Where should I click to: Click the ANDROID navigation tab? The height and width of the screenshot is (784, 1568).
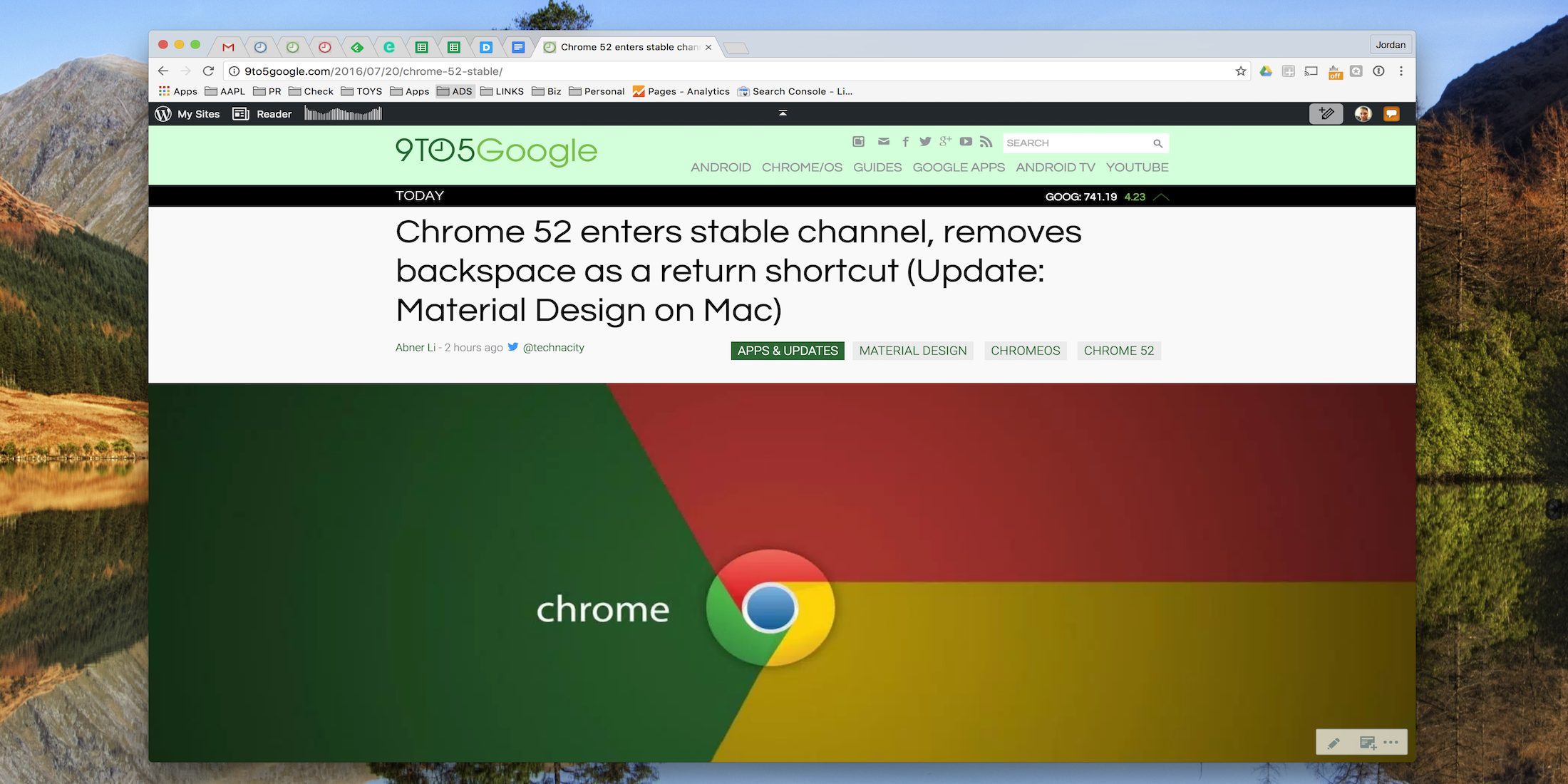pos(720,166)
